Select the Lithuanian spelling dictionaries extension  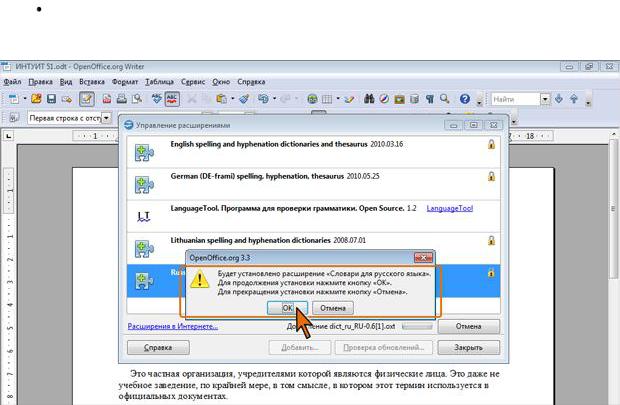(313, 248)
